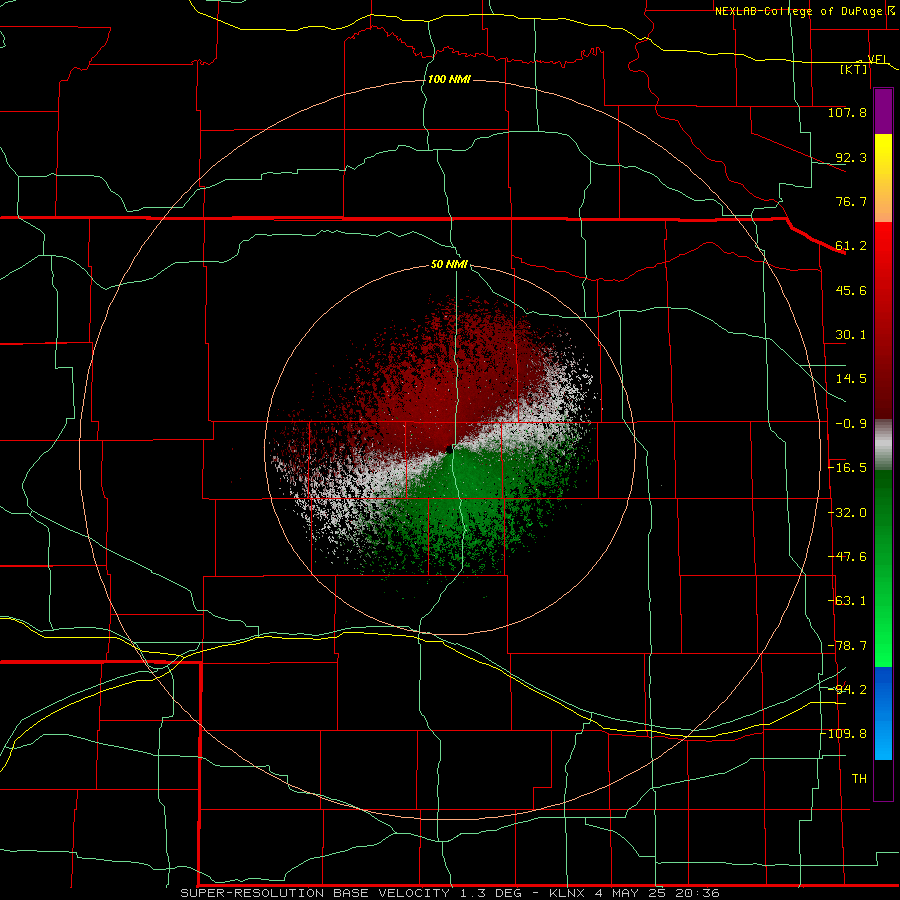Image resolution: width=900 pixels, height=900 pixels.
Task: Select the 92.3 velocity scale value
Action: [851, 157]
